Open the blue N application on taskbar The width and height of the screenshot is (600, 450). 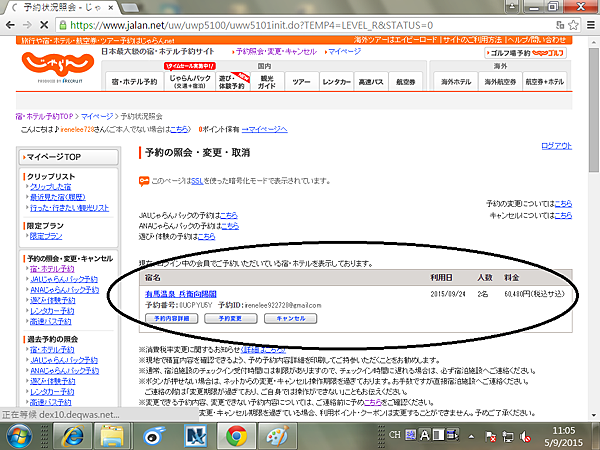pos(195,436)
